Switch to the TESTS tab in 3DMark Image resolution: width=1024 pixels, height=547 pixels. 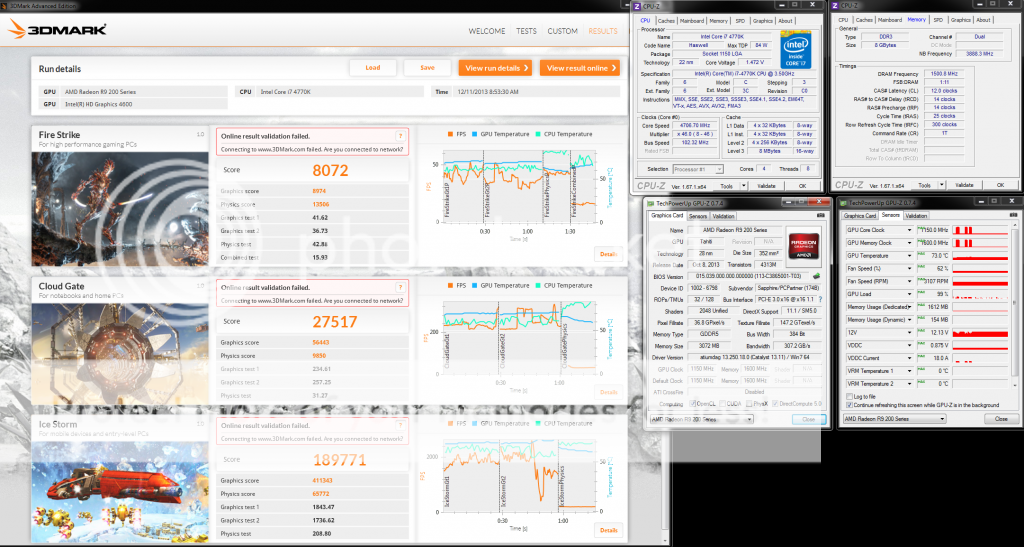(527, 31)
